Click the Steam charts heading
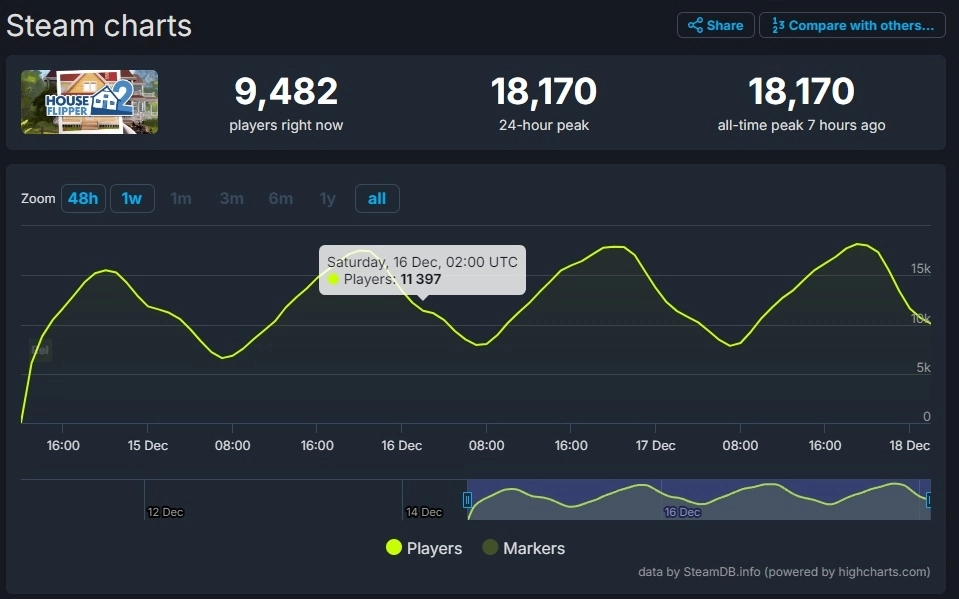 point(99,26)
